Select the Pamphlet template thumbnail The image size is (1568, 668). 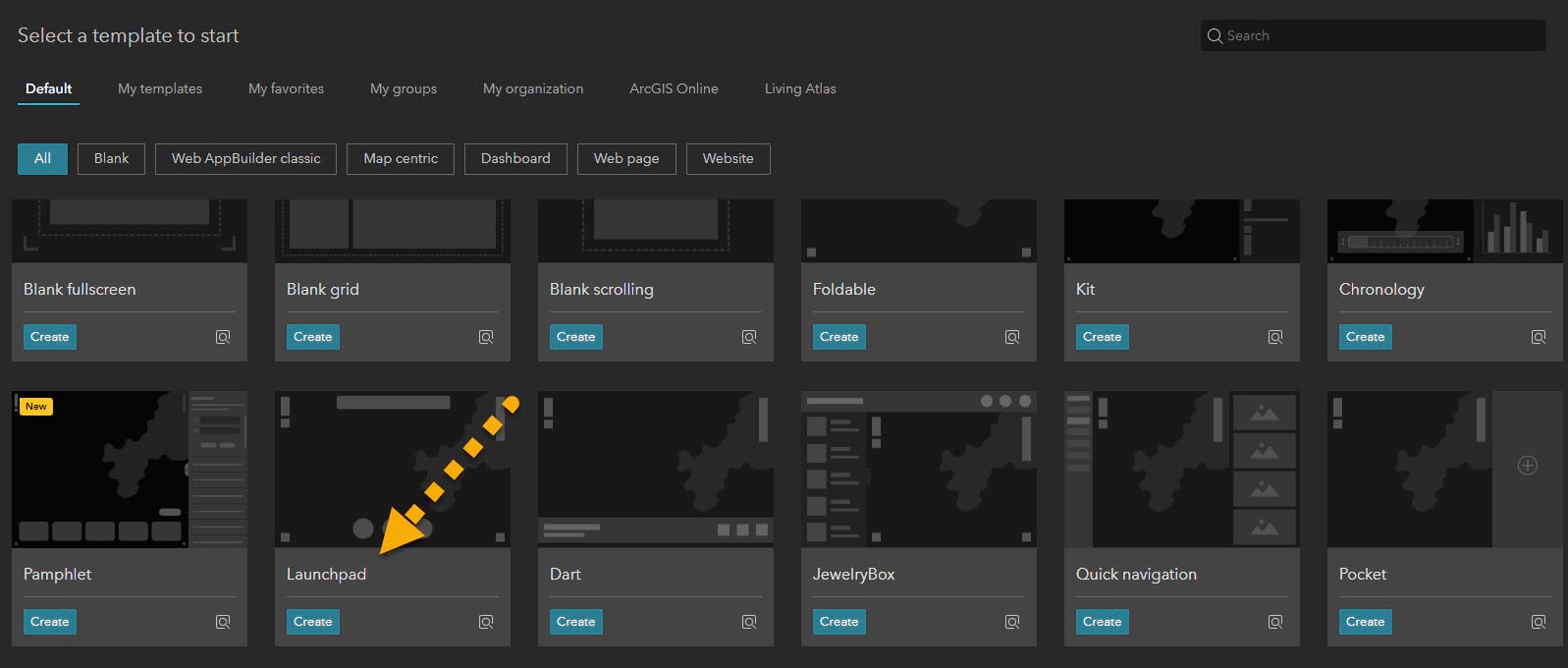130,470
